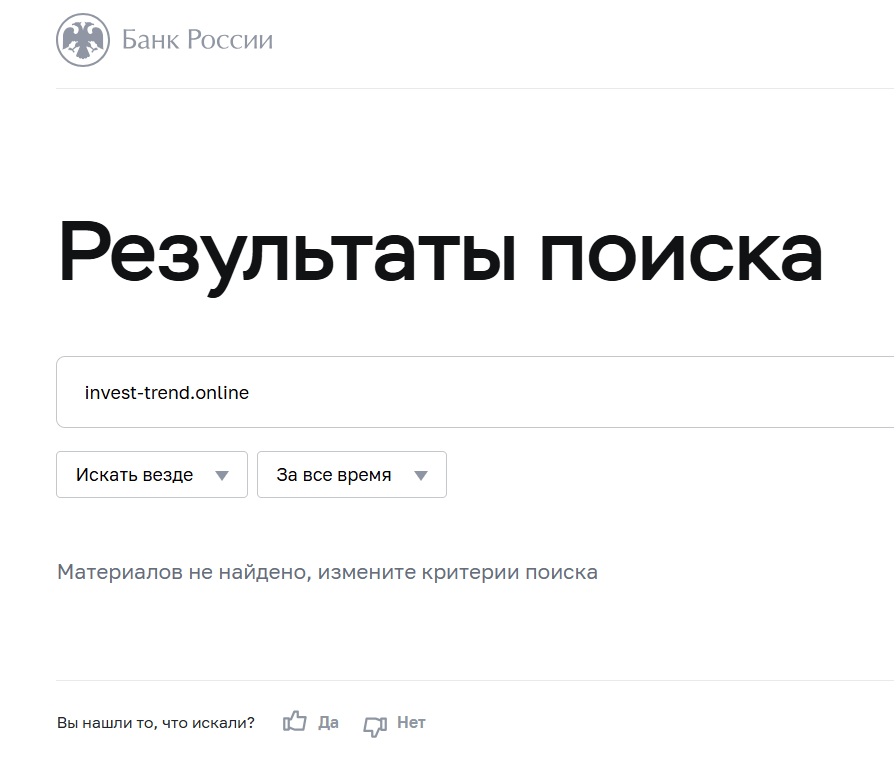Viewport: 894px width, 773px height.
Task: Click the chevron arrow on Искать везде
Action: click(x=222, y=474)
